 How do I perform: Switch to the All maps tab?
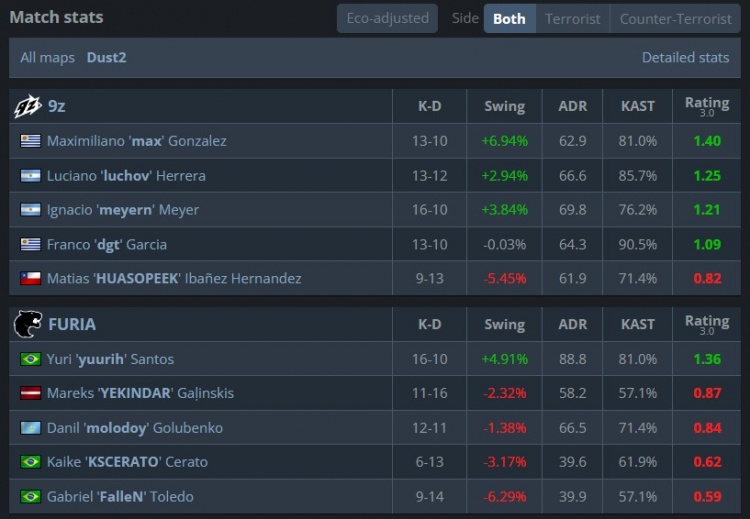pos(47,58)
